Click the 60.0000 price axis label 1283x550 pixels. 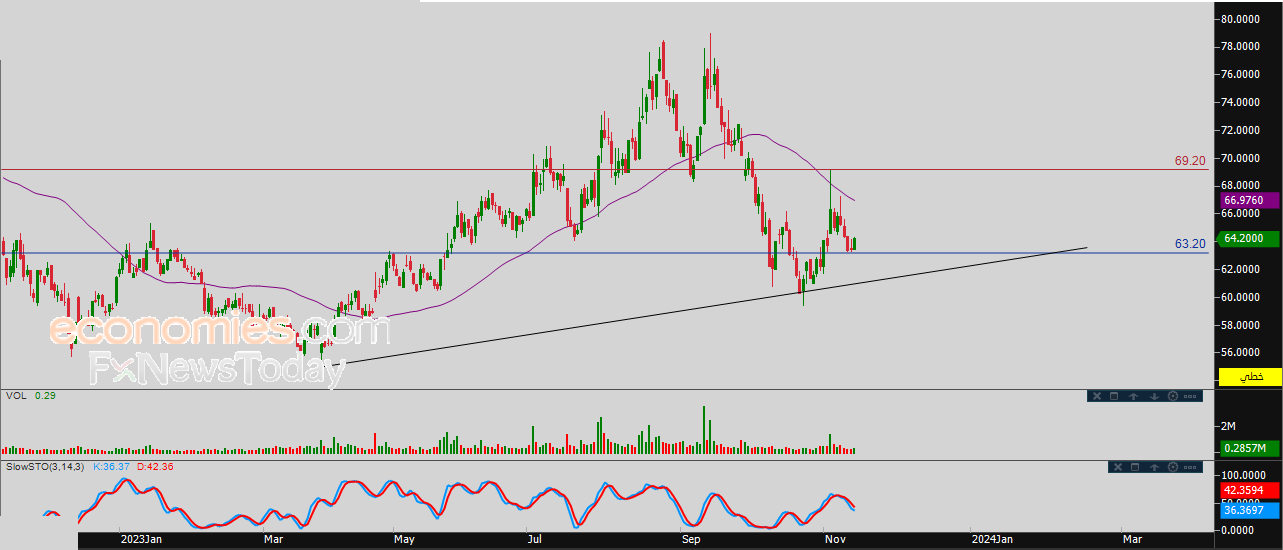pyautogui.click(x=1239, y=298)
